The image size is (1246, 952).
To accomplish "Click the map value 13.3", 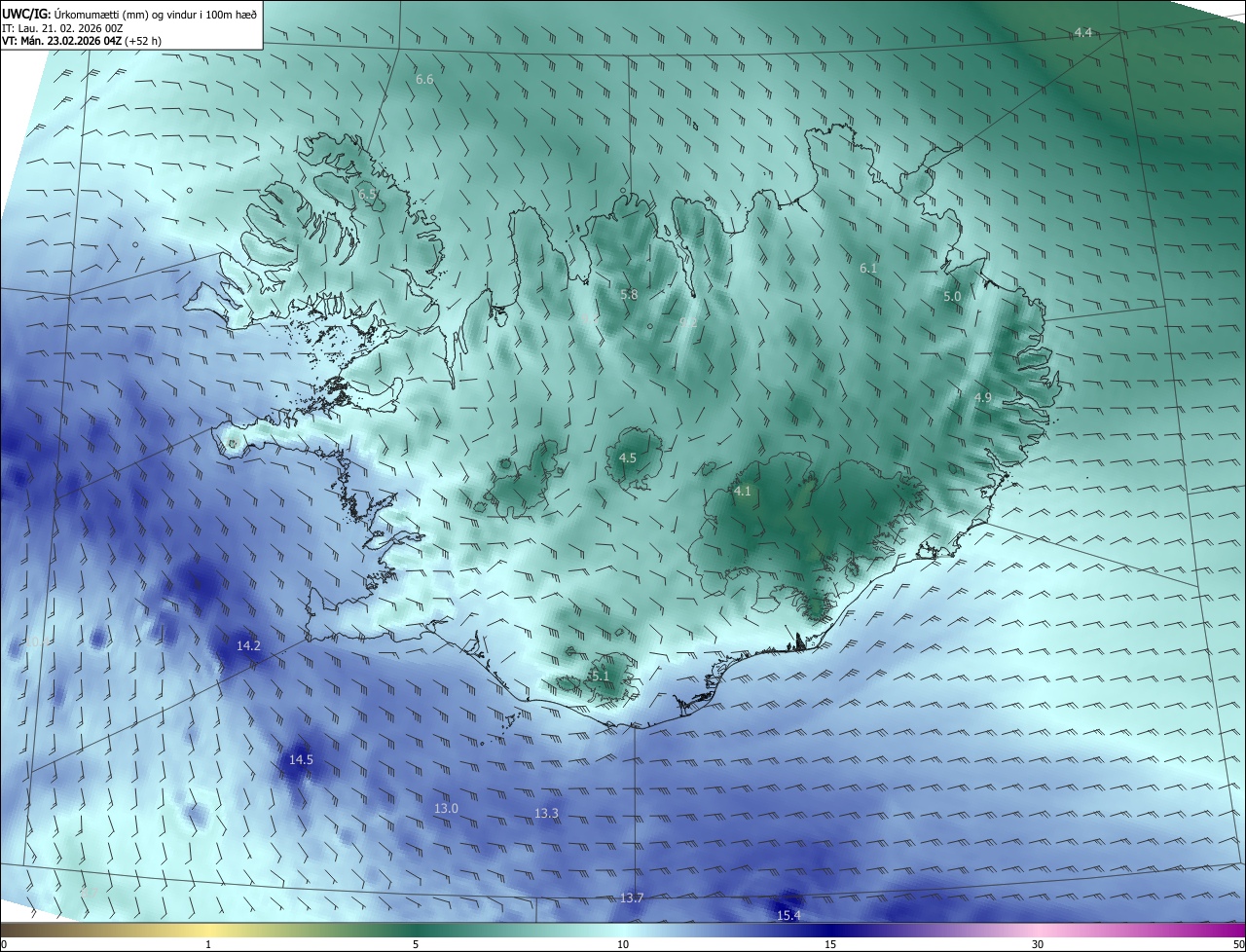I will [x=547, y=814].
